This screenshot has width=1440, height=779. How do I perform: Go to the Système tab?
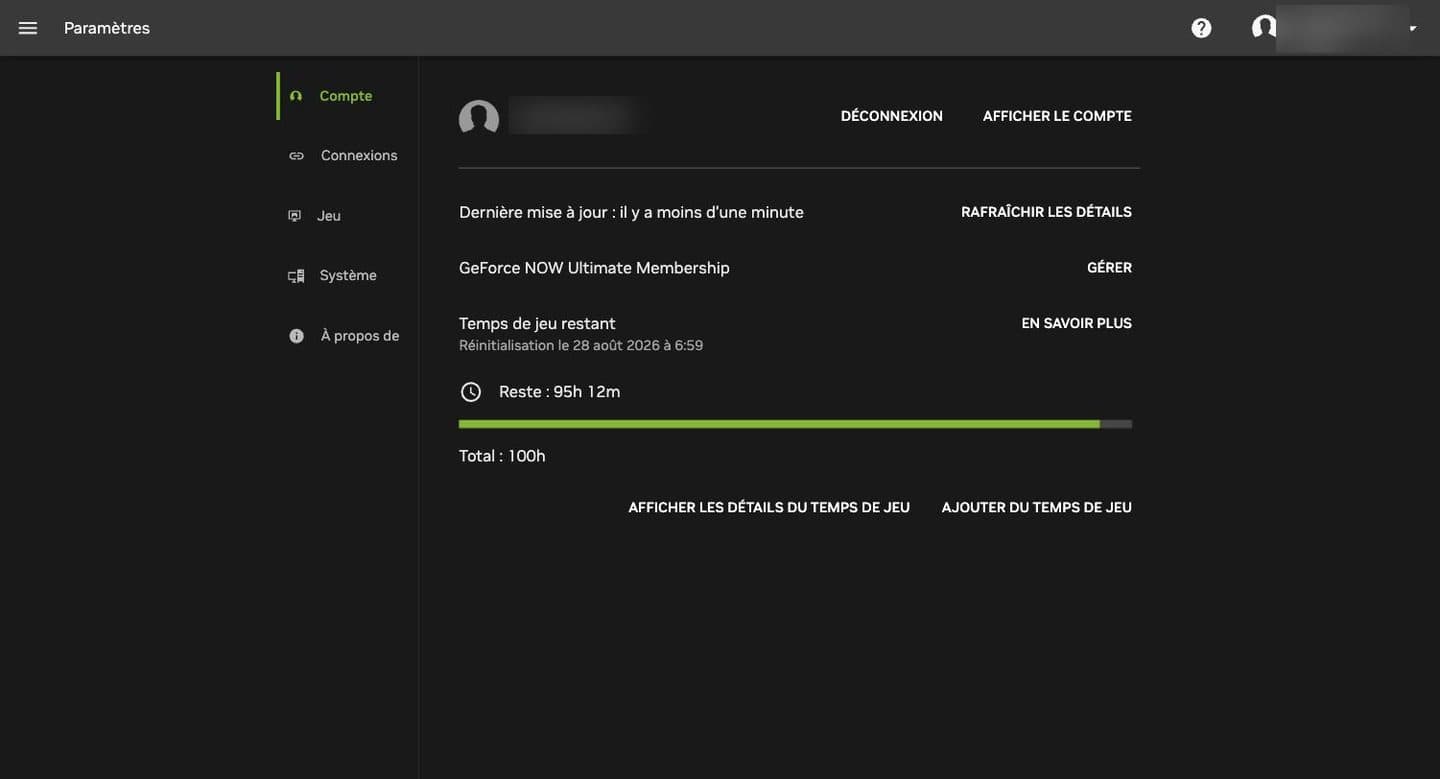[347, 276]
